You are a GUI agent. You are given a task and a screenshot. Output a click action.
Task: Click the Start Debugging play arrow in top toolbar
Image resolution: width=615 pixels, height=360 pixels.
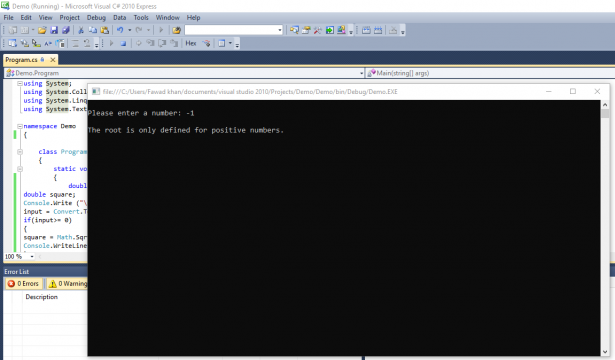tap(161, 30)
